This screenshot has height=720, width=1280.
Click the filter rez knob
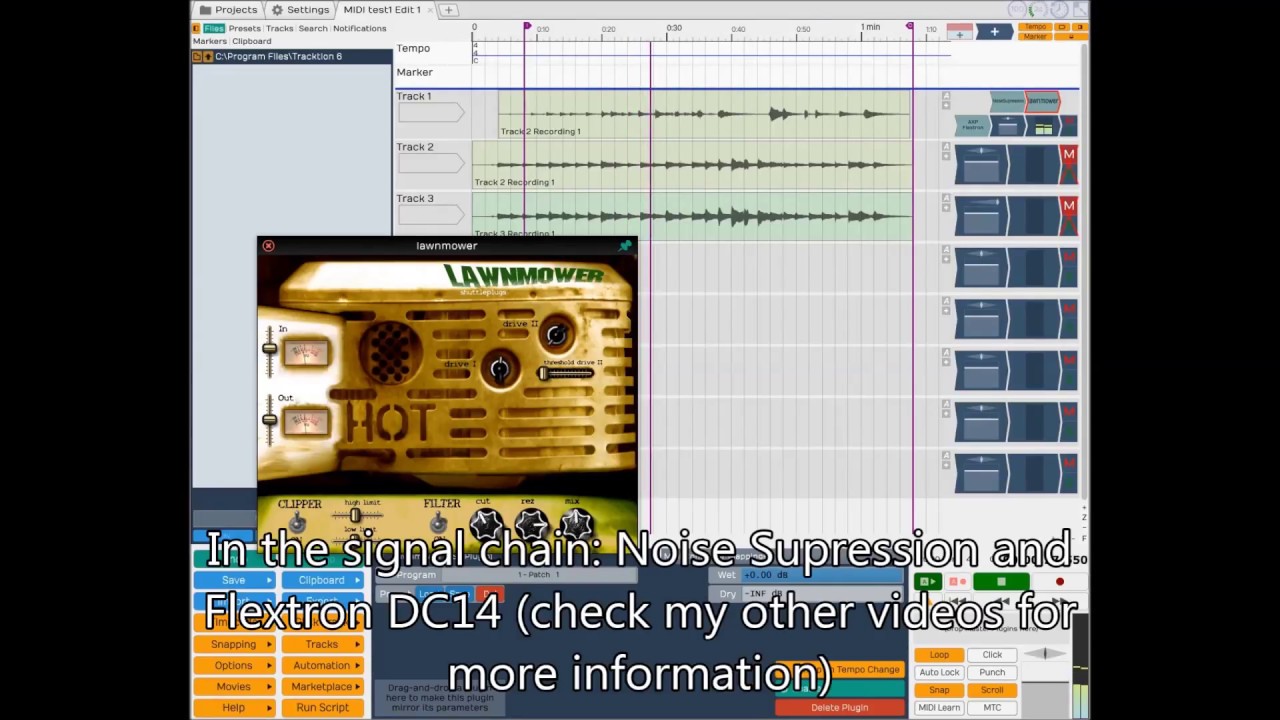[x=531, y=523]
